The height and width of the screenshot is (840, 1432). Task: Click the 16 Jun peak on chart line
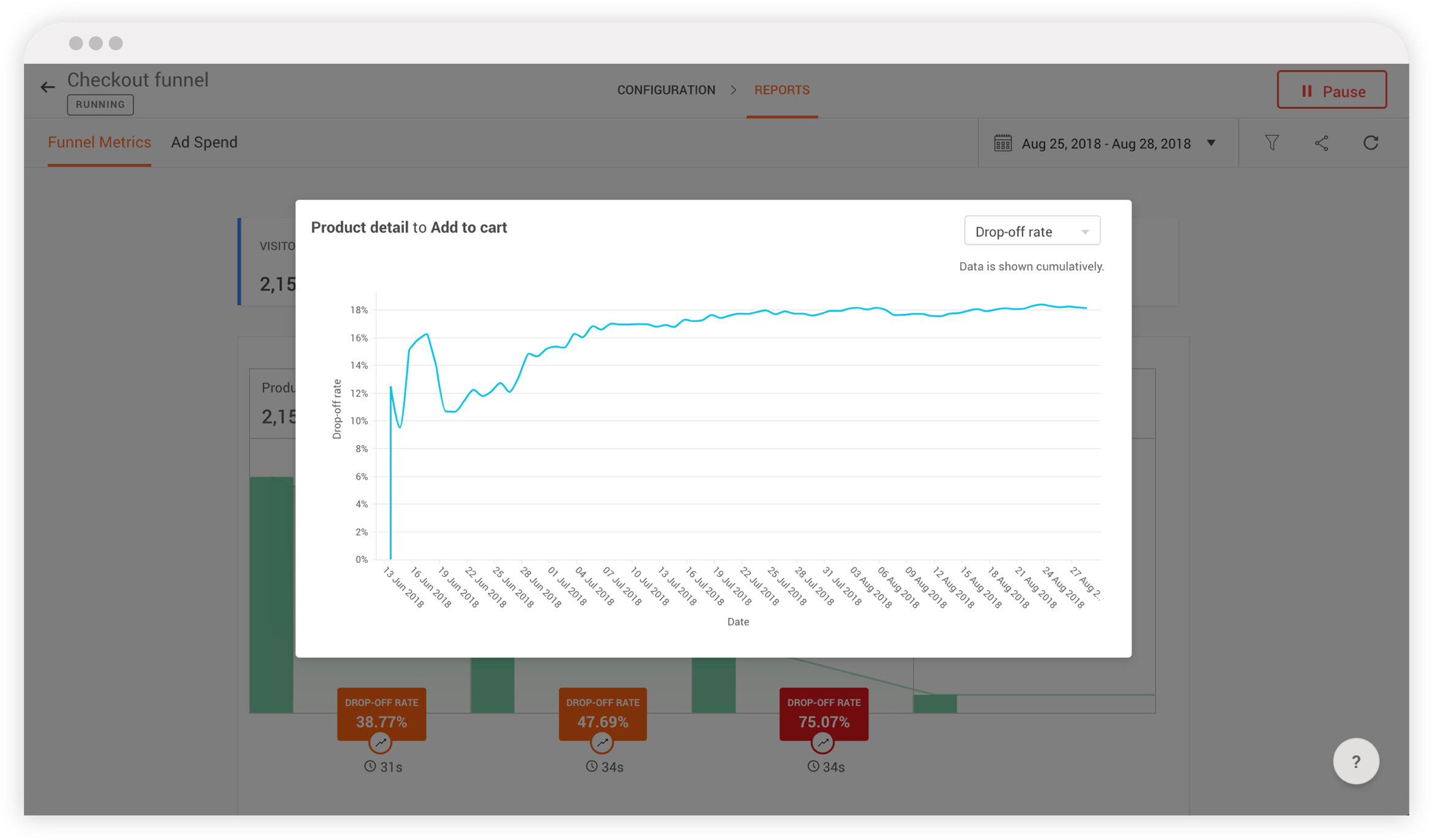pyautogui.click(x=427, y=334)
